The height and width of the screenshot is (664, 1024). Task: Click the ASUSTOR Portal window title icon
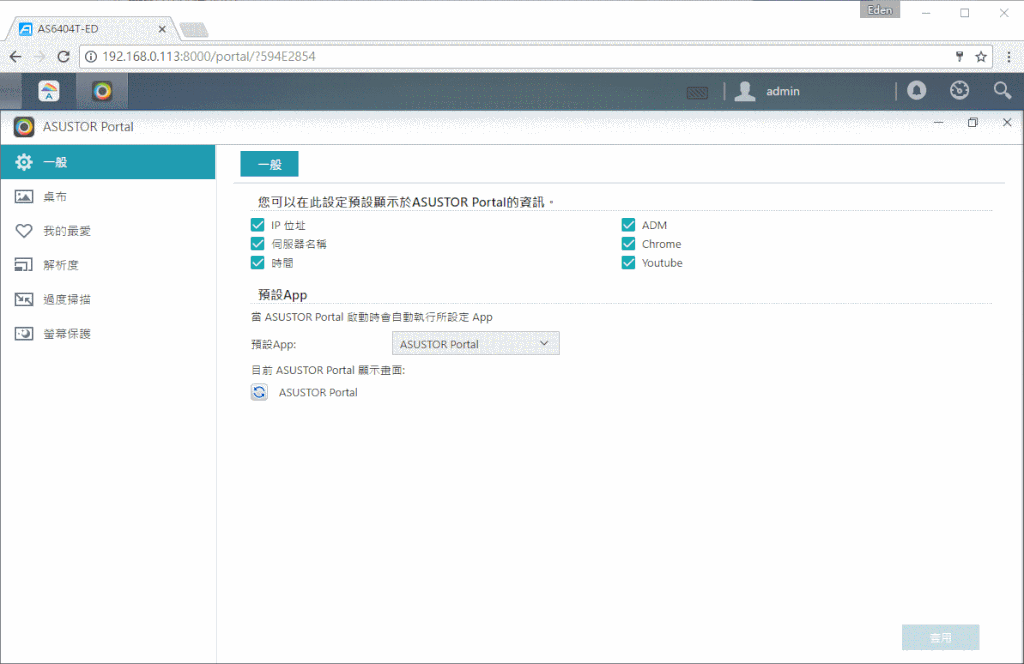24,127
